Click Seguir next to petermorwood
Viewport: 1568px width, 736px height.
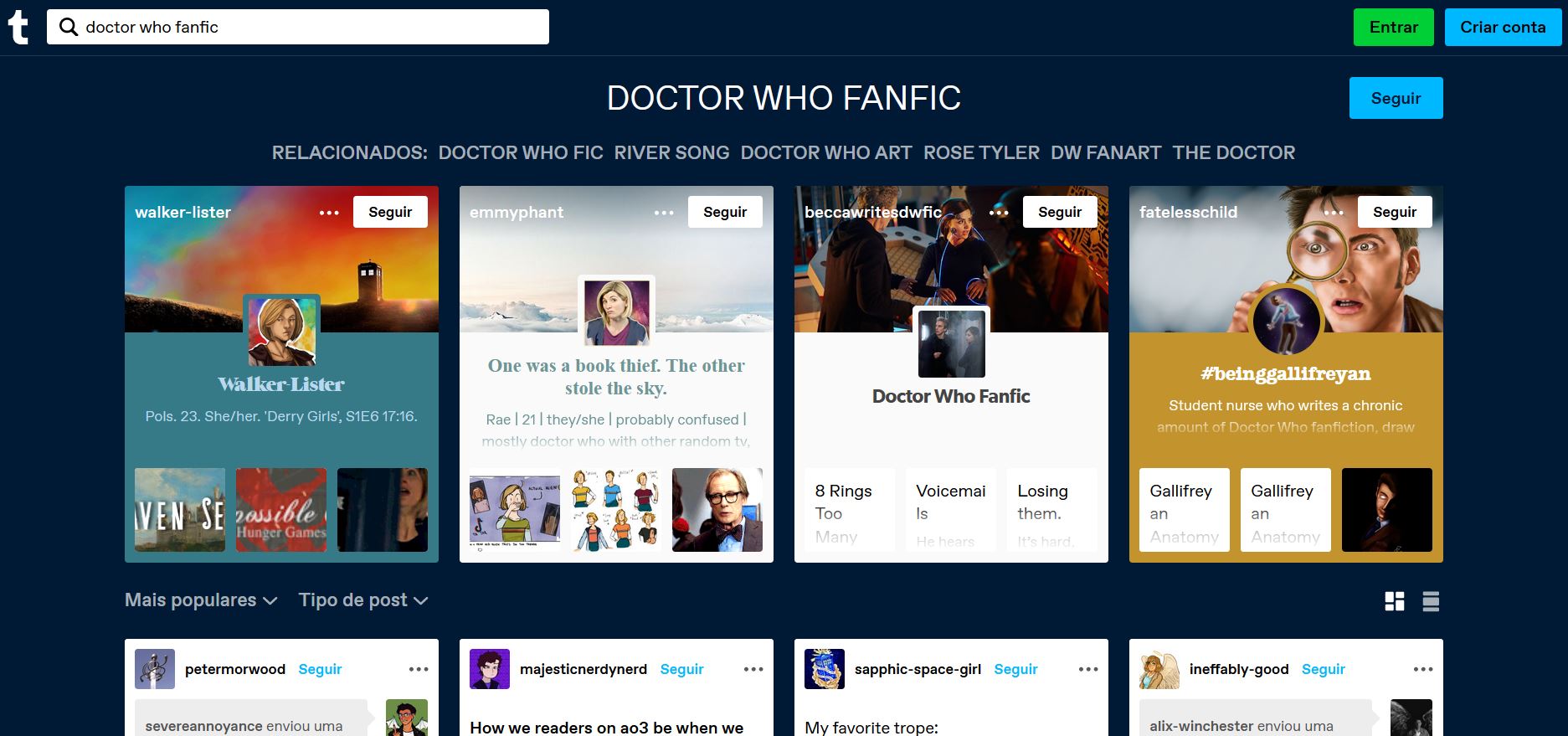pyautogui.click(x=320, y=669)
